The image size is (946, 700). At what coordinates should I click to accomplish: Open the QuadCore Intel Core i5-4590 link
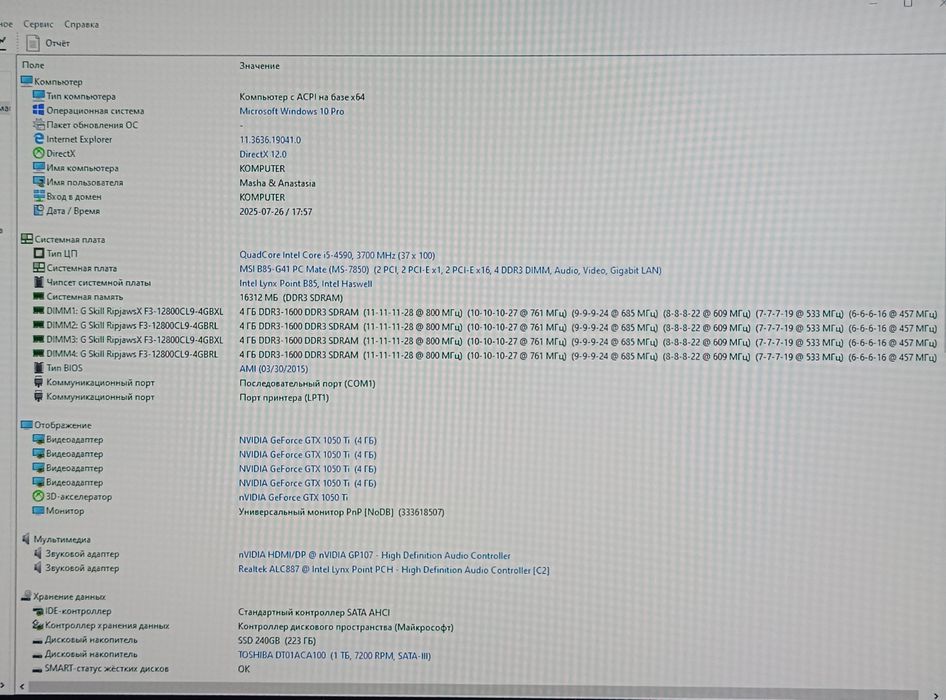tap(337, 255)
